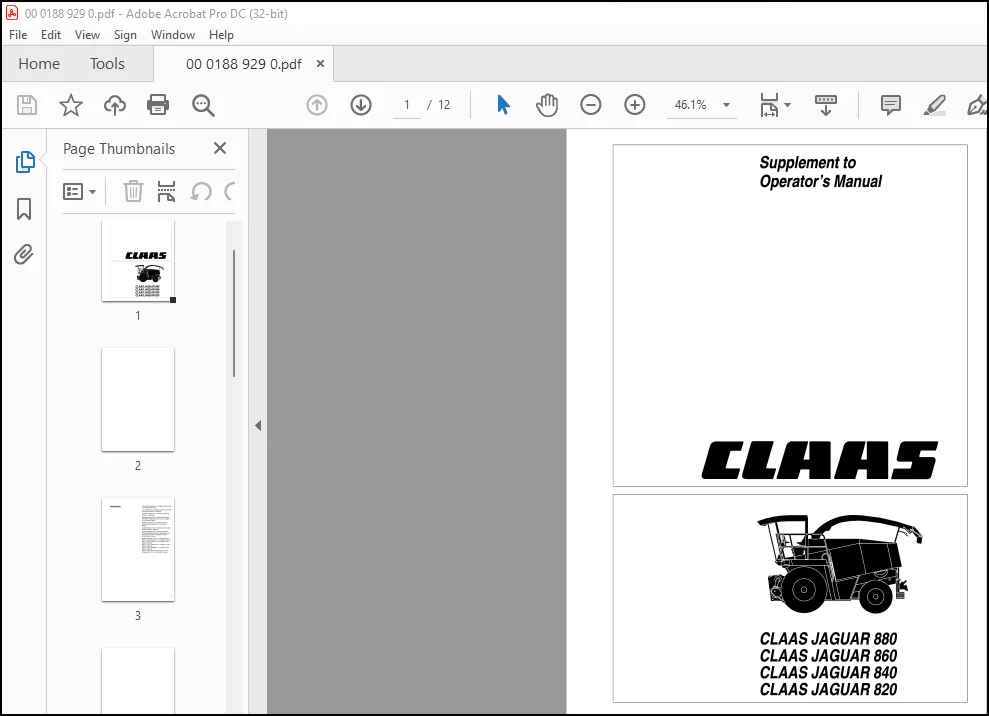Click the print pages thumbnail icon
Image resolution: width=989 pixels, height=716 pixels.
pyautogui.click(x=167, y=191)
